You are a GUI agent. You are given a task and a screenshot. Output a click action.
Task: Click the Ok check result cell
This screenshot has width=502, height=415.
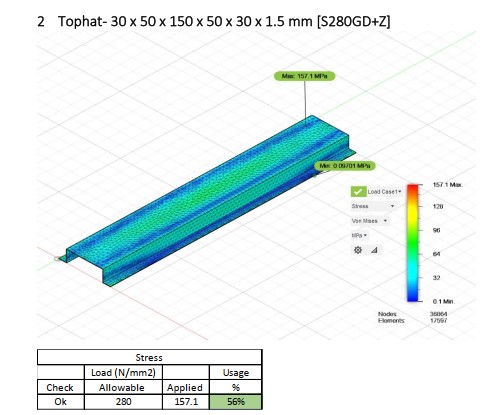tap(60, 402)
